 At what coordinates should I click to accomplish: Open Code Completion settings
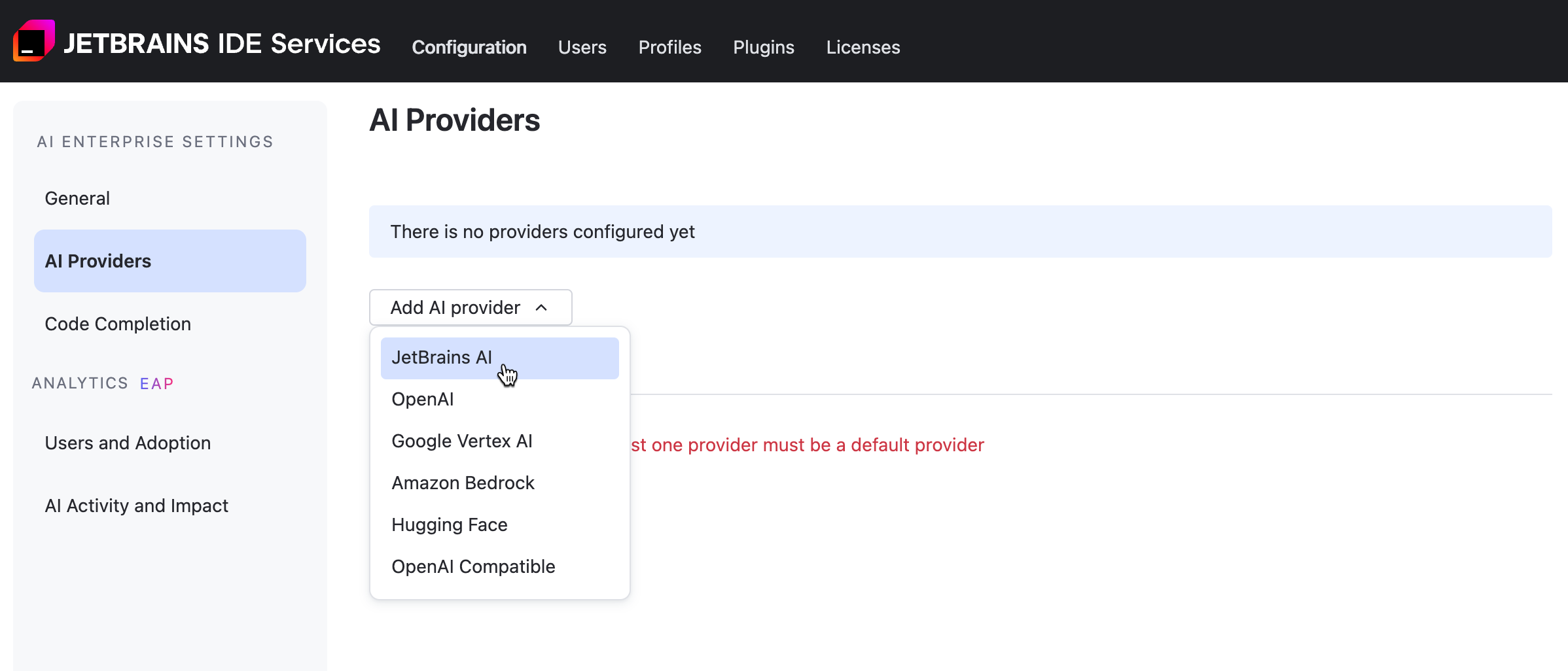(118, 323)
